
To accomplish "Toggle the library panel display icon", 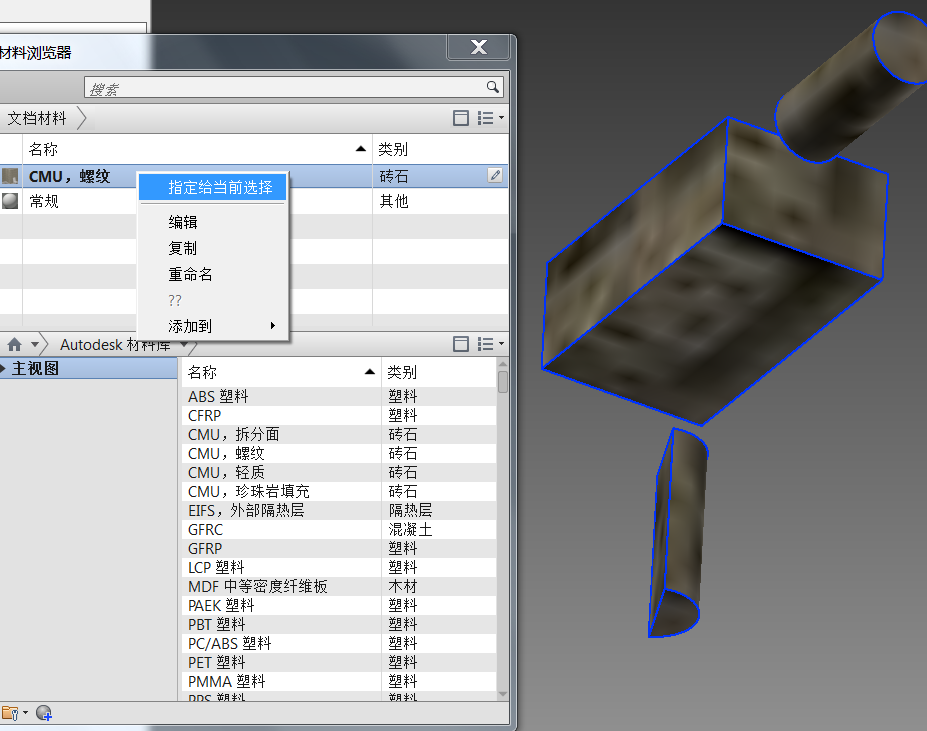I will click(461, 344).
